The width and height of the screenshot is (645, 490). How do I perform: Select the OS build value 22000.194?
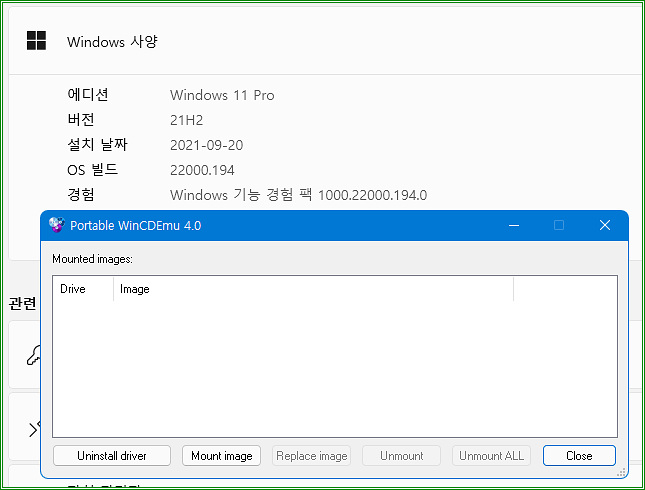point(202,170)
